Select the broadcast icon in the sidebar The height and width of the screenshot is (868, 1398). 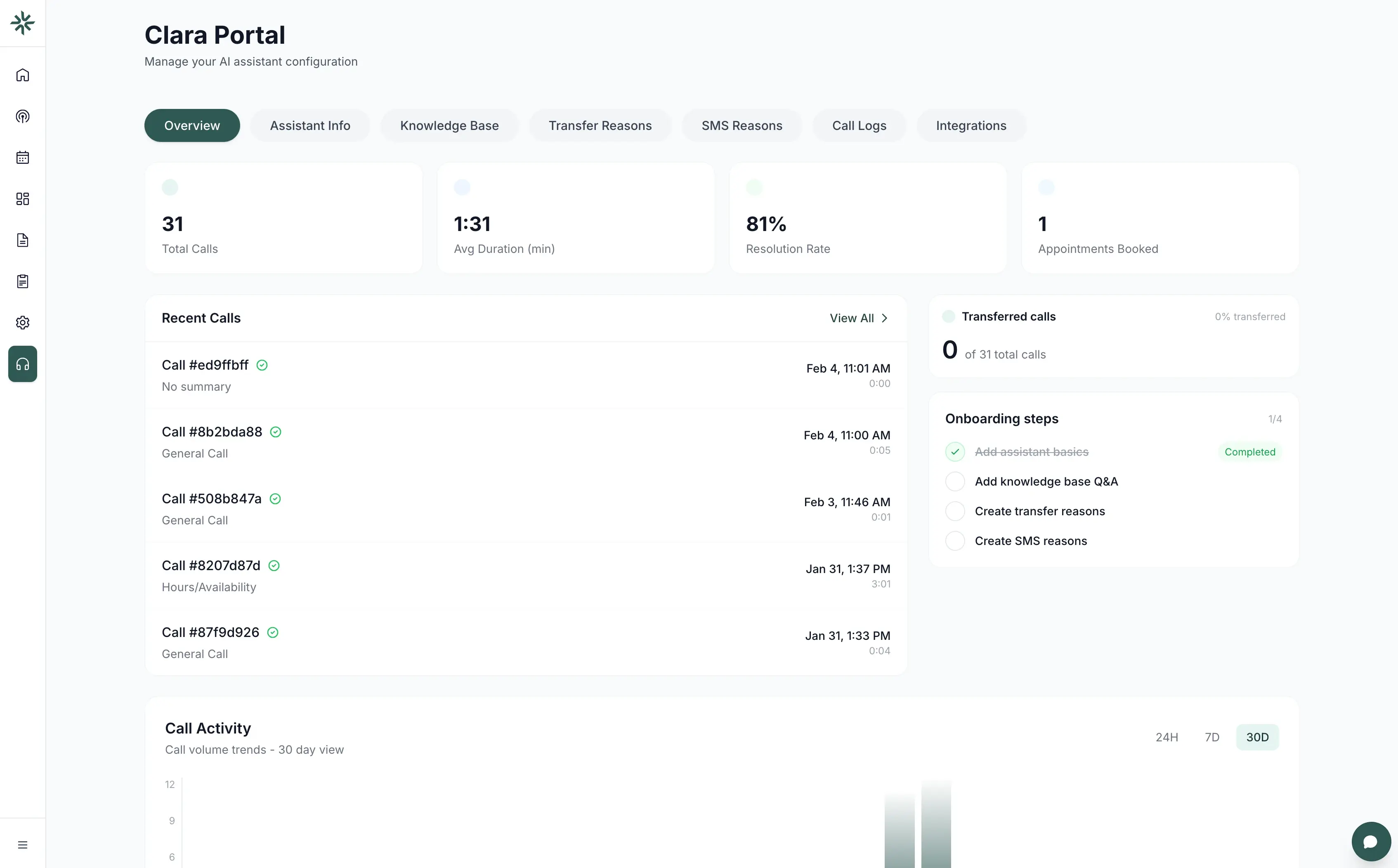(22, 116)
